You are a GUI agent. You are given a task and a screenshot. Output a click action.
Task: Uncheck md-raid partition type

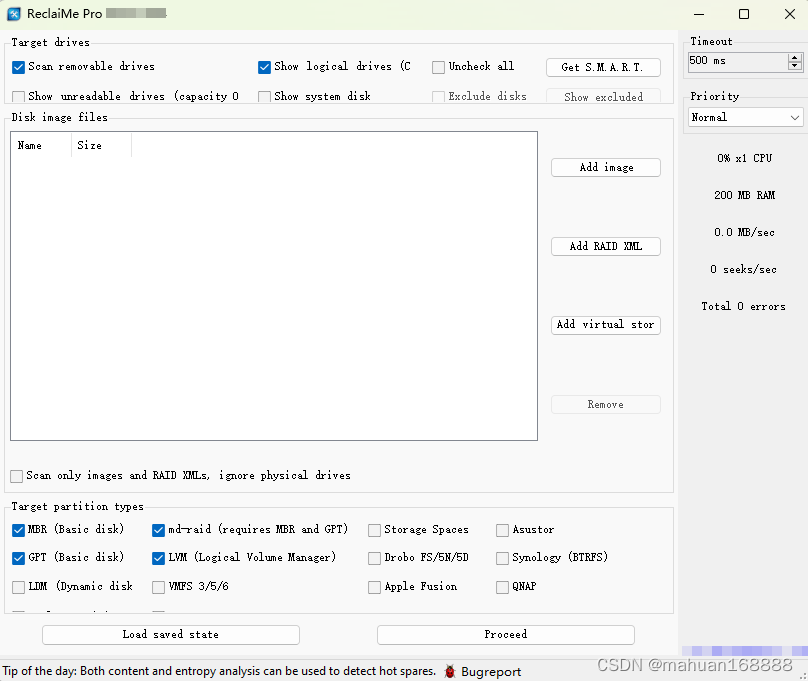(159, 530)
